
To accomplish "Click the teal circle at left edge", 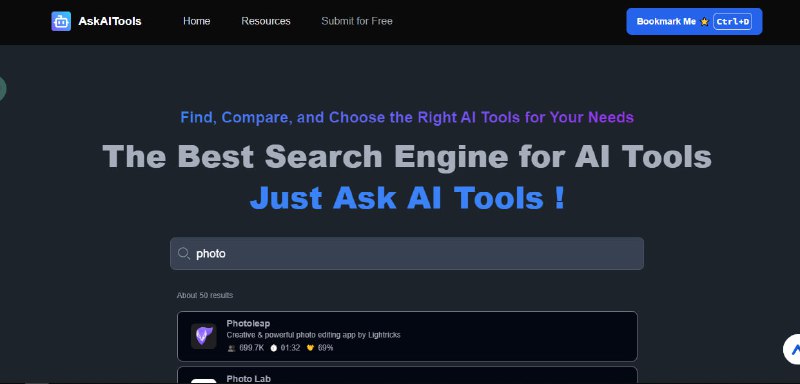I will 3,88.
